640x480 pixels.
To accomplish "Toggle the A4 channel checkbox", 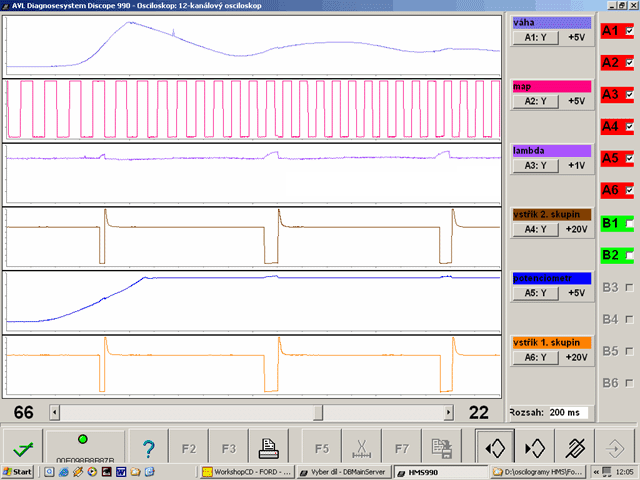I will pyautogui.click(x=629, y=127).
